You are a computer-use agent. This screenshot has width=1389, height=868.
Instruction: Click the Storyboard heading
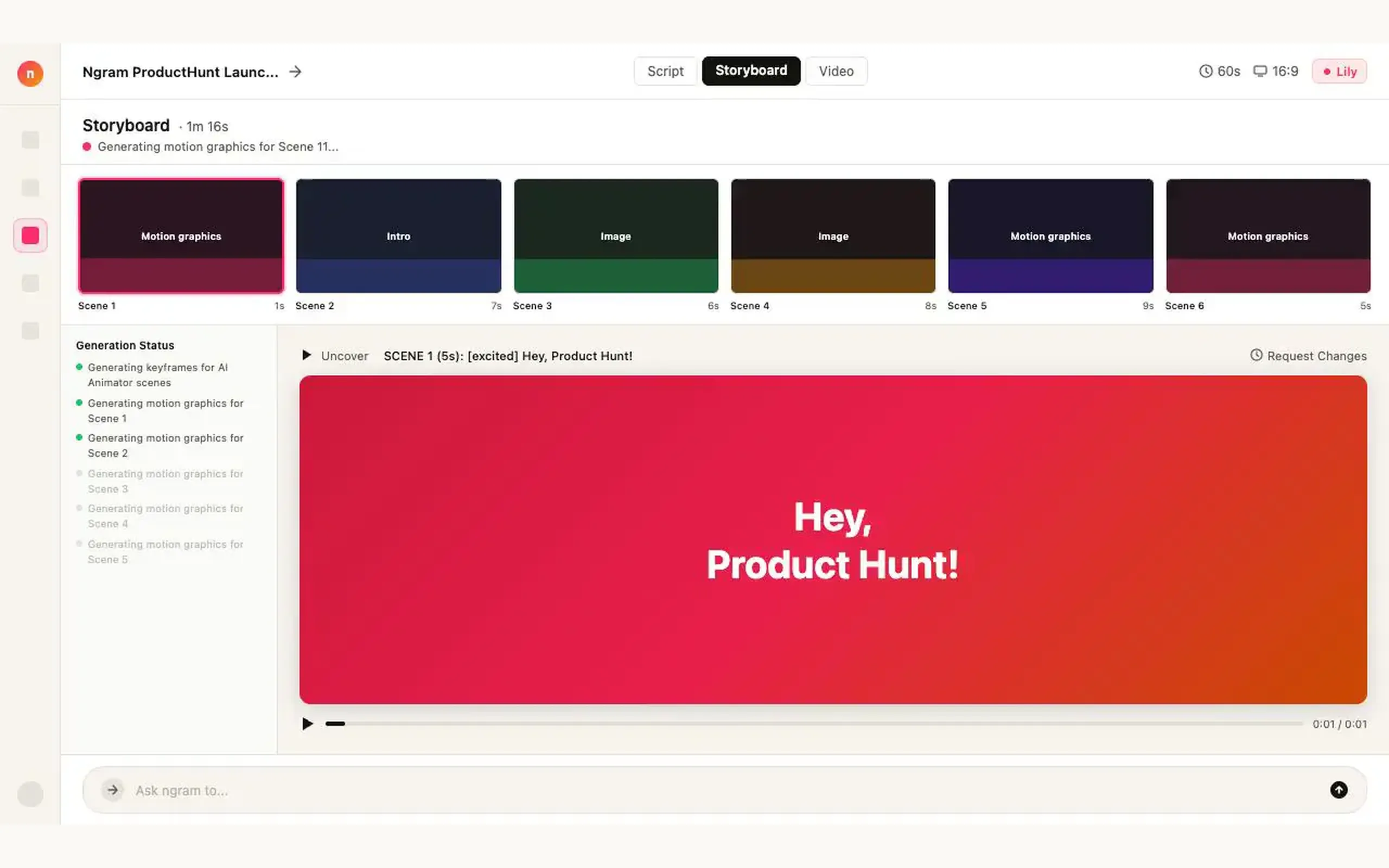click(126, 125)
